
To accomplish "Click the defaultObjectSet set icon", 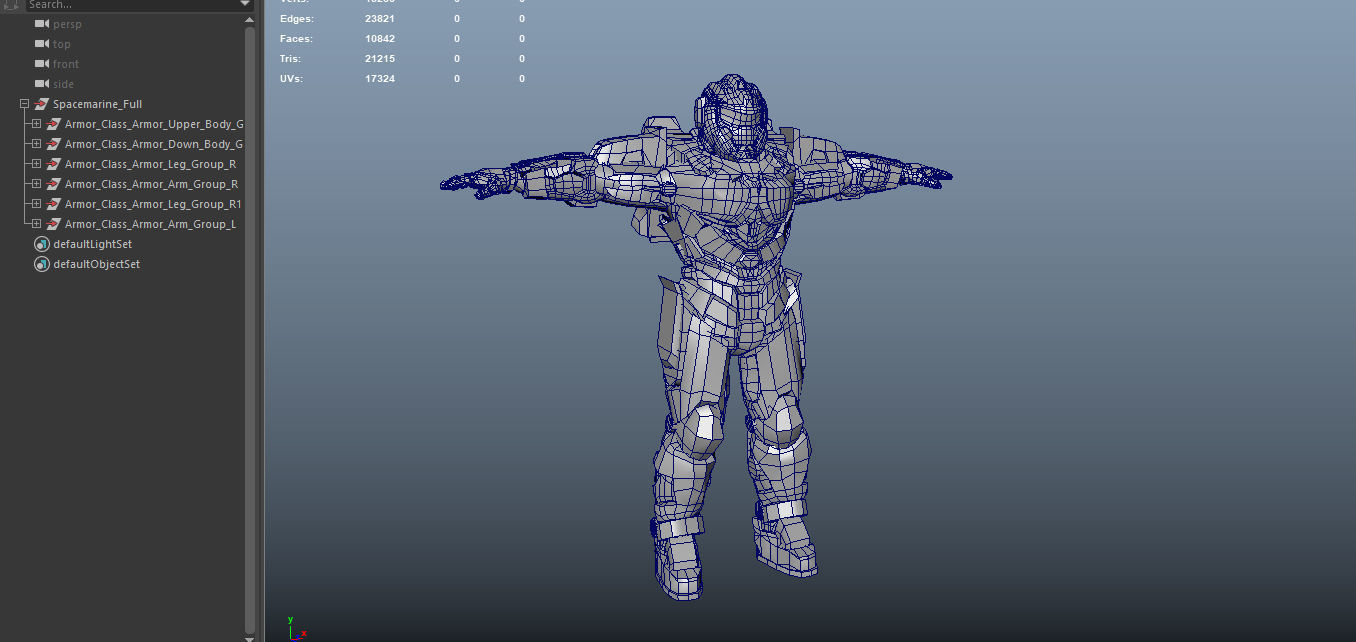I will (42, 264).
